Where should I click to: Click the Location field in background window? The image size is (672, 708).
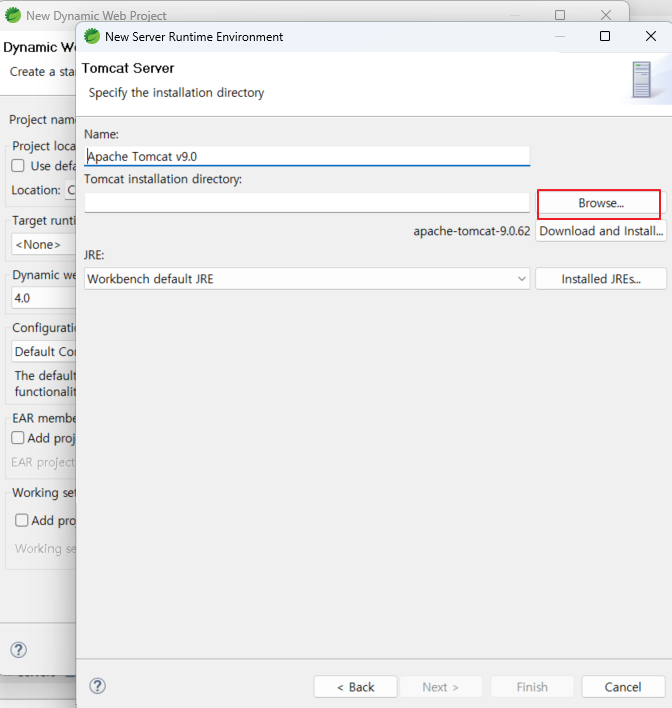71,190
